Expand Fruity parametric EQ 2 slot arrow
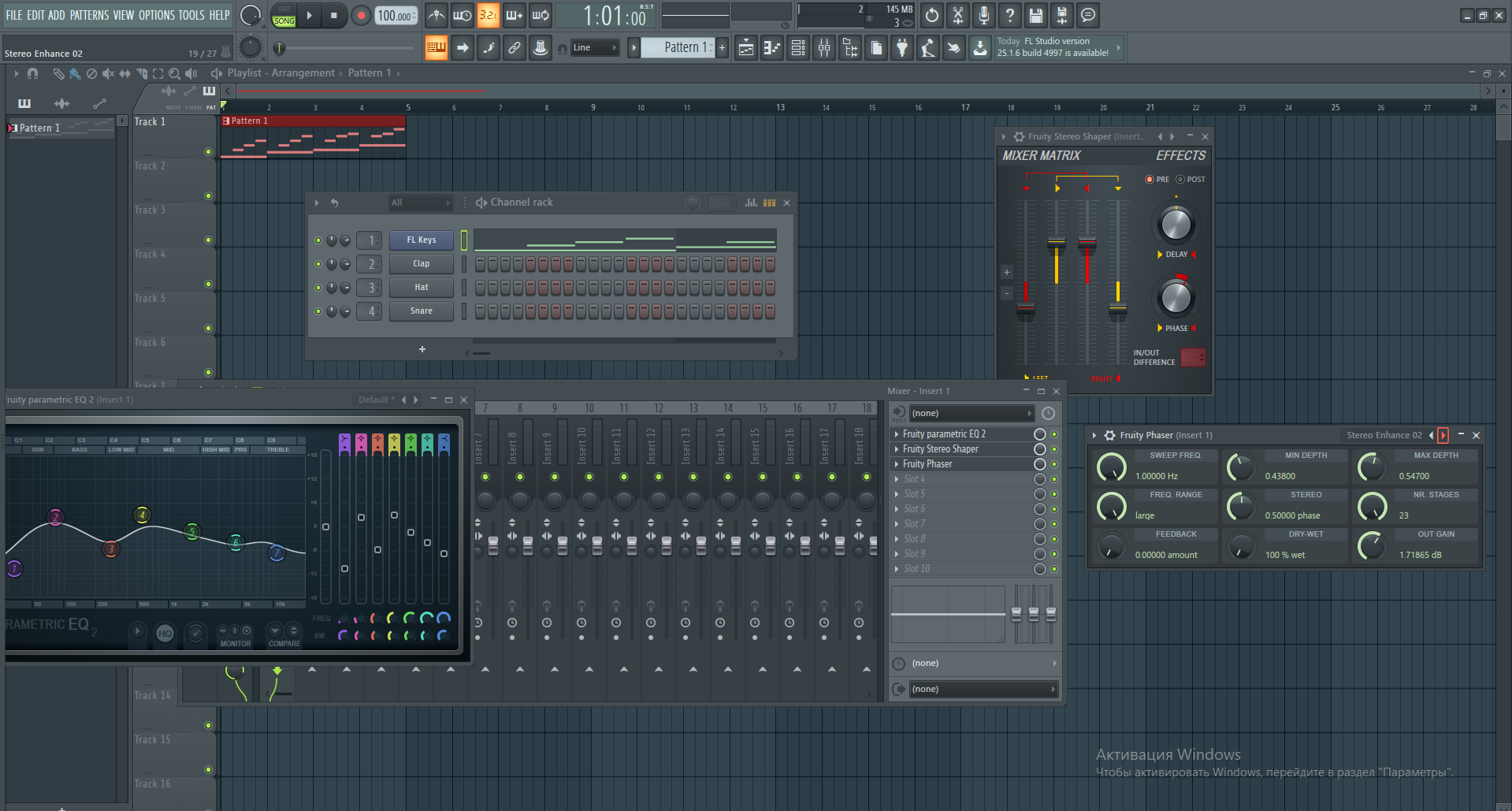Screen dimensions: 1512x811 pos(897,434)
